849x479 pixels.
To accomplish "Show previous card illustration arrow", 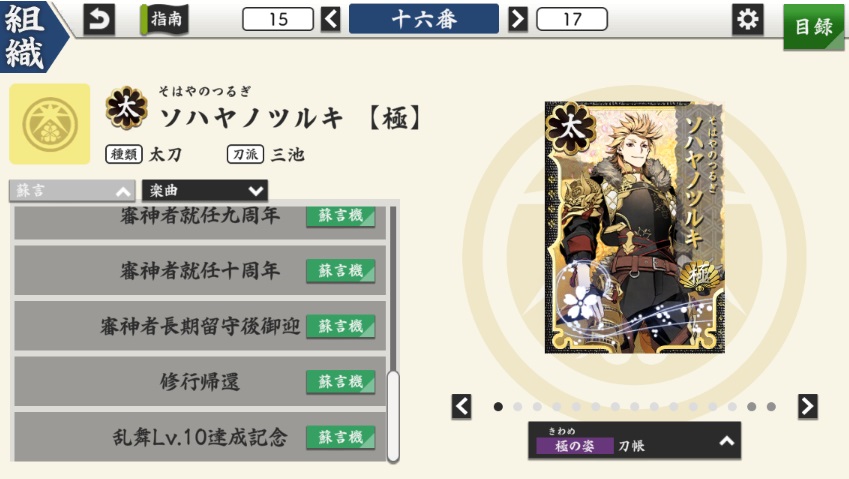I will click(461, 406).
